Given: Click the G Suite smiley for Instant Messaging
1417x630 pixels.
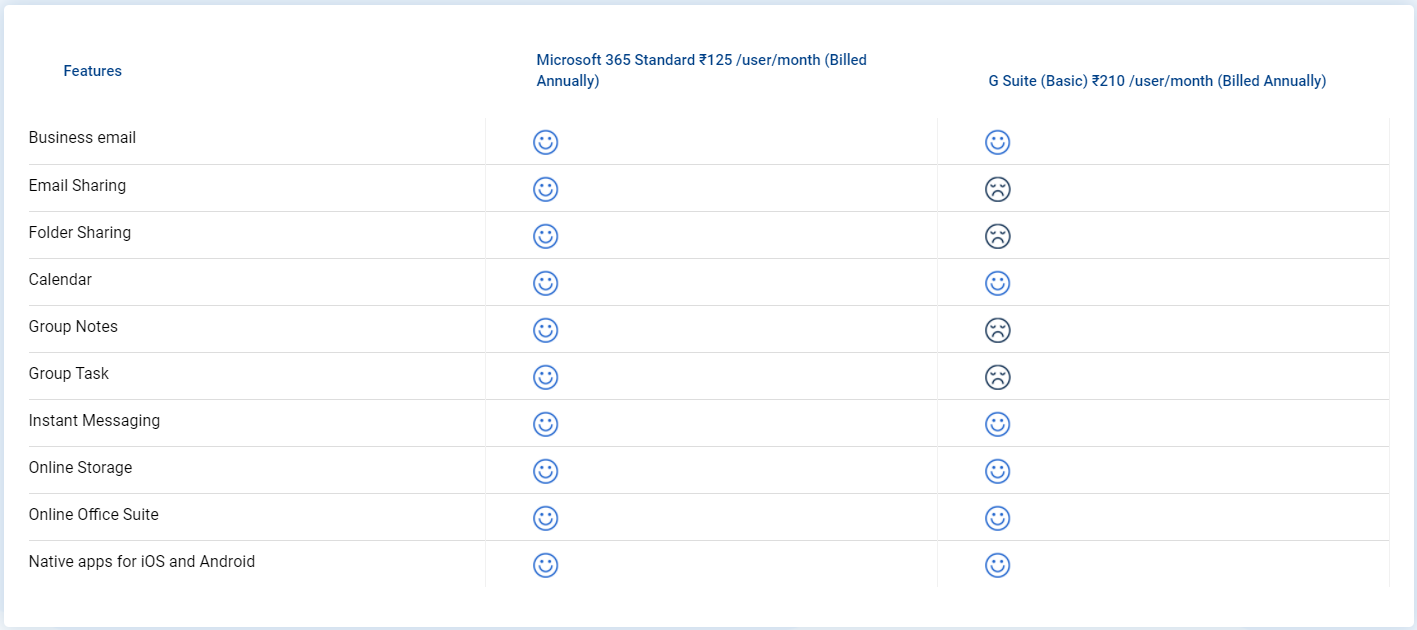Looking at the screenshot, I should click(x=997, y=424).
